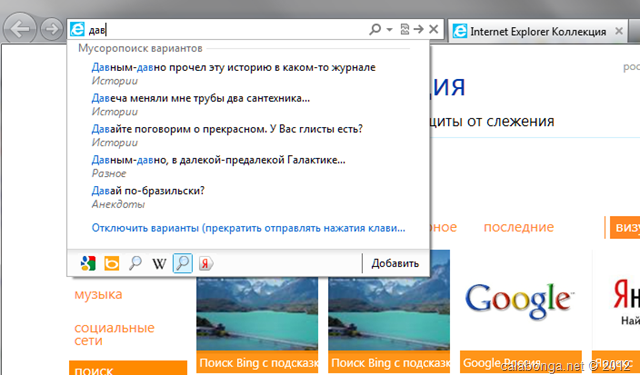Image resolution: width=640 pixels, height=375 pixels.
Task: Open the search dropdown arrow in address bar
Action: (389, 30)
